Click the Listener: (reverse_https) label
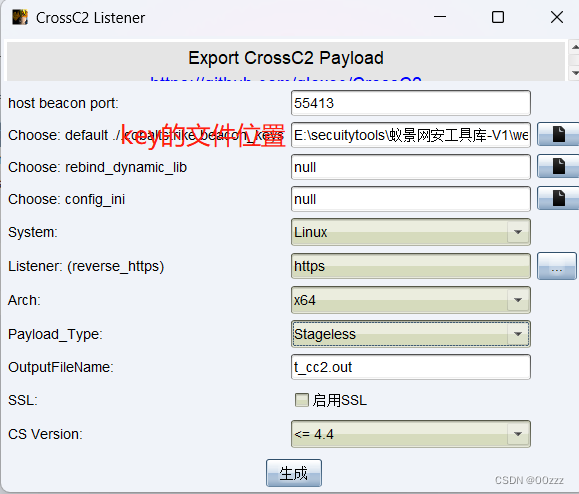The height and width of the screenshot is (494, 579). click(86, 266)
